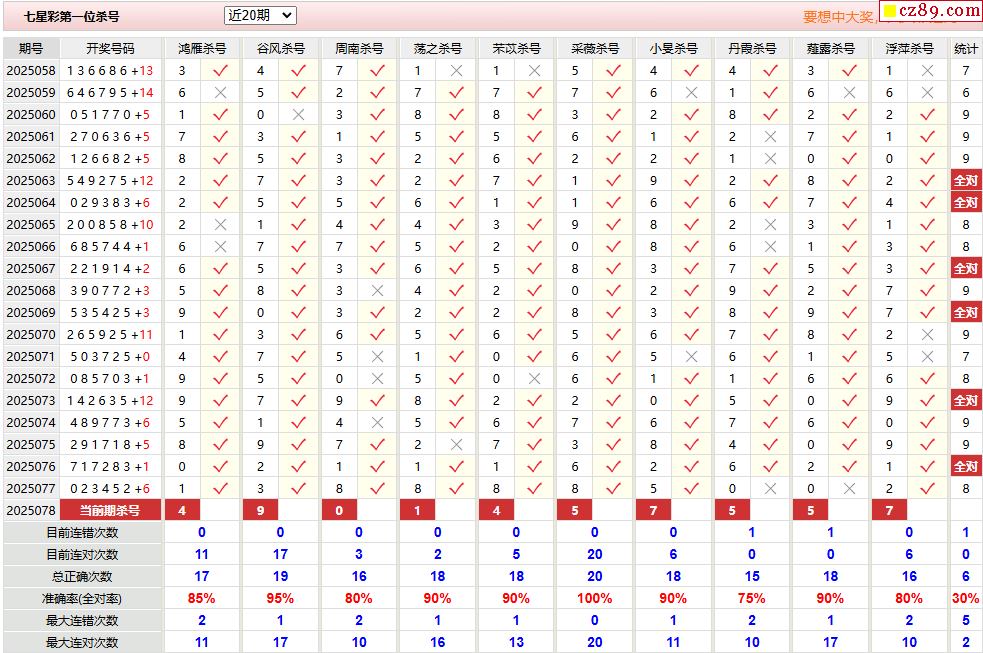Select the 目前连对次数 row label
983x653 pixels.
coord(82,555)
